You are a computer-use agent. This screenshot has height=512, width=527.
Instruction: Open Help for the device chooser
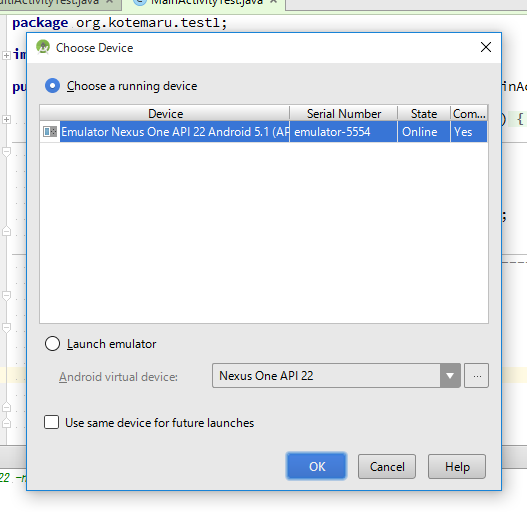click(x=457, y=467)
